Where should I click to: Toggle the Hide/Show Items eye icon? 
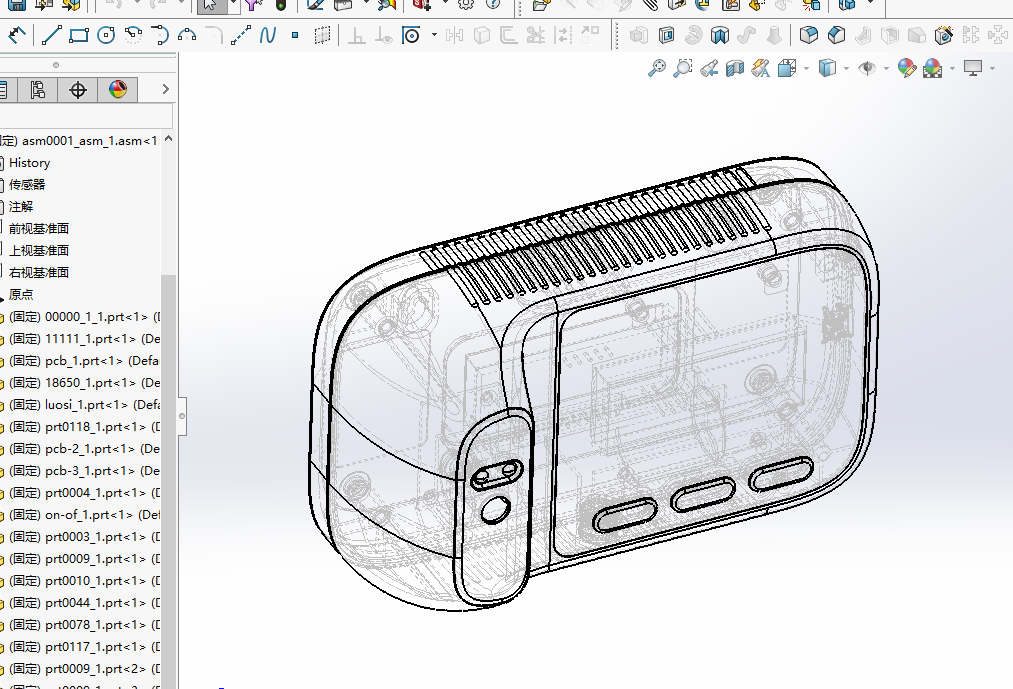(x=867, y=68)
